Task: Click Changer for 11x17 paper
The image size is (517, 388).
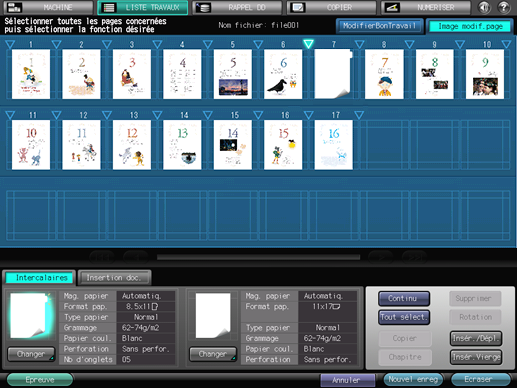Action: [213, 354]
